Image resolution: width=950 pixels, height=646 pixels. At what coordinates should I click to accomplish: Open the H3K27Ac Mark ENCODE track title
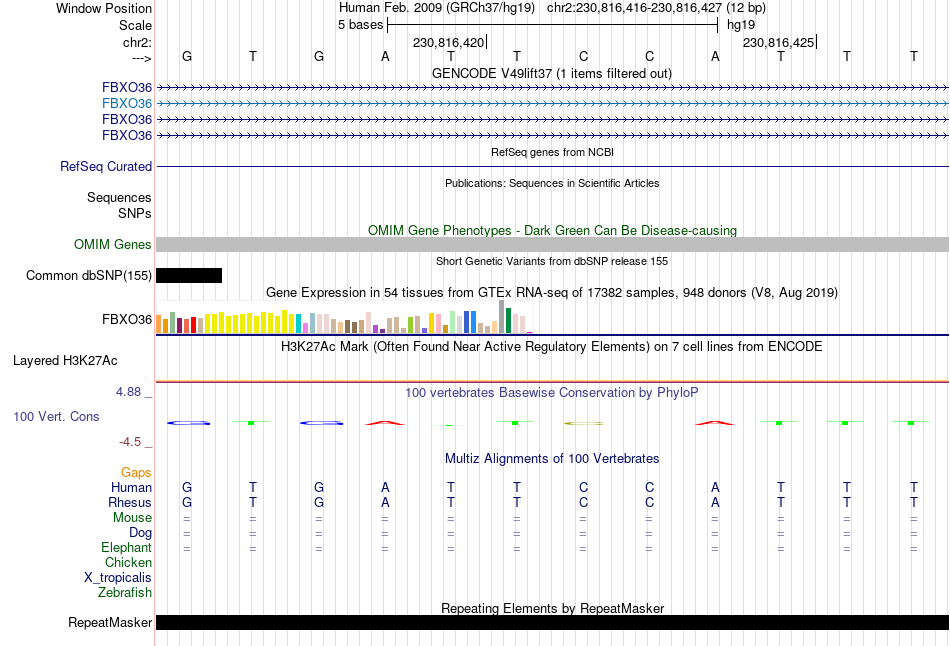point(552,347)
